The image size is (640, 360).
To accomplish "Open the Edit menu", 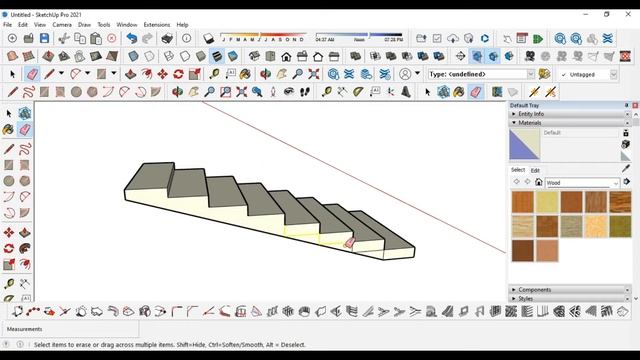I will [x=23, y=24].
